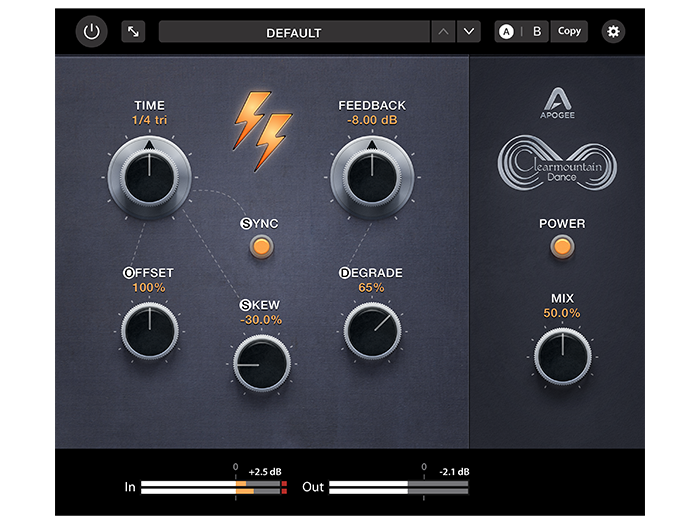Select preset slot A

507,32
